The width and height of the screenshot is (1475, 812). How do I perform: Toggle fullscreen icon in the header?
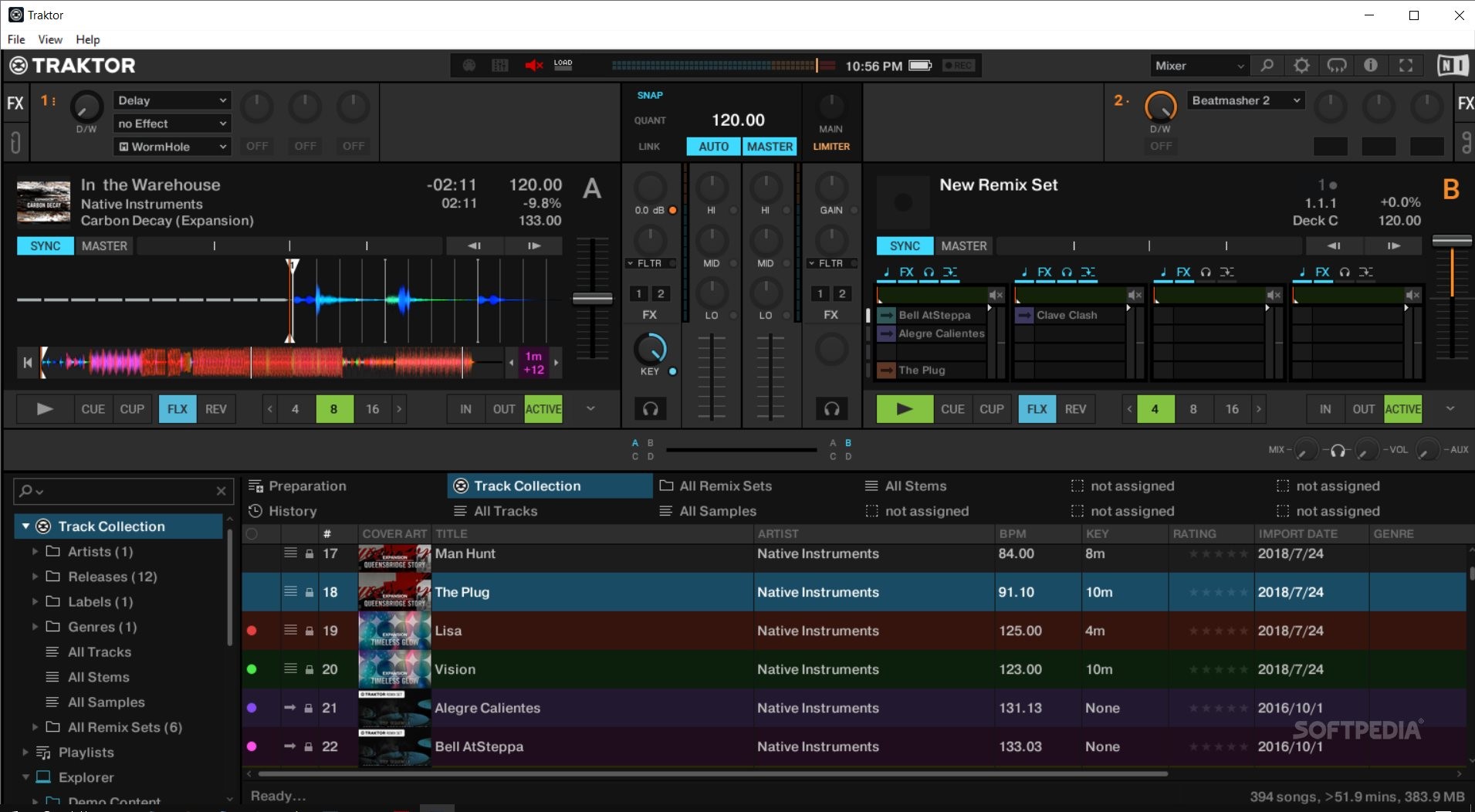click(1406, 66)
